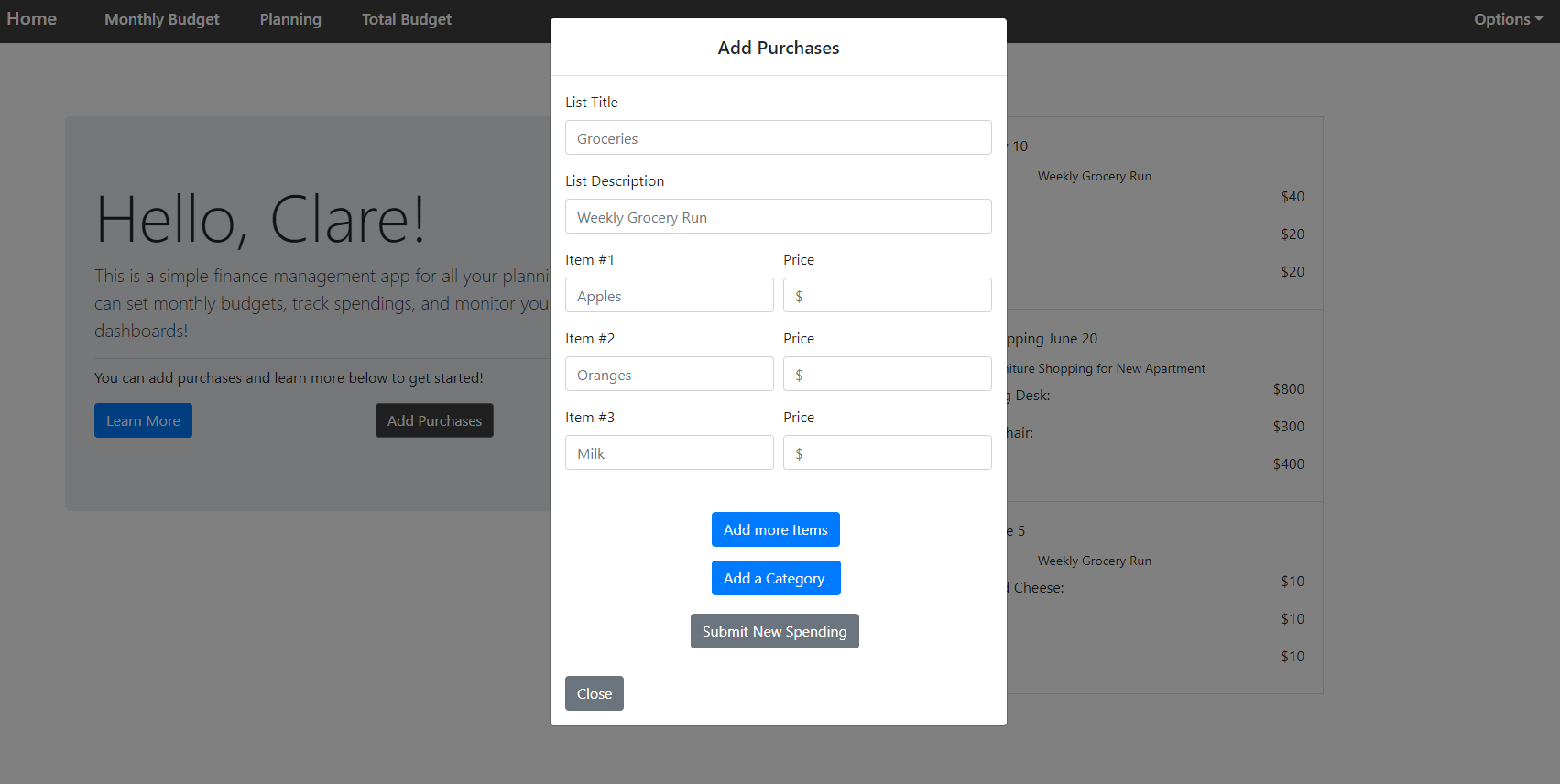This screenshot has width=1560, height=784.
Task: Open the Total Budget section
Action: click(x=406, y=18)
